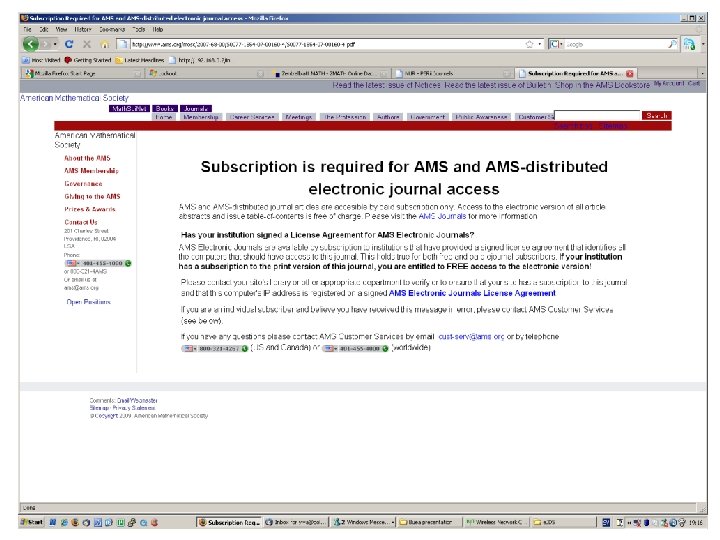The height and width of the screenshot is (540, 720).
Task: Click the toolbar add-on icon at far right
Action: (689, 44)
